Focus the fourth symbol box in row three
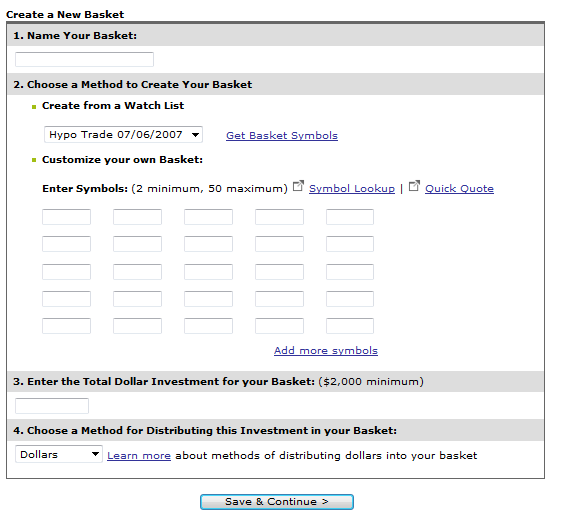563x523 pixels. 279,272
